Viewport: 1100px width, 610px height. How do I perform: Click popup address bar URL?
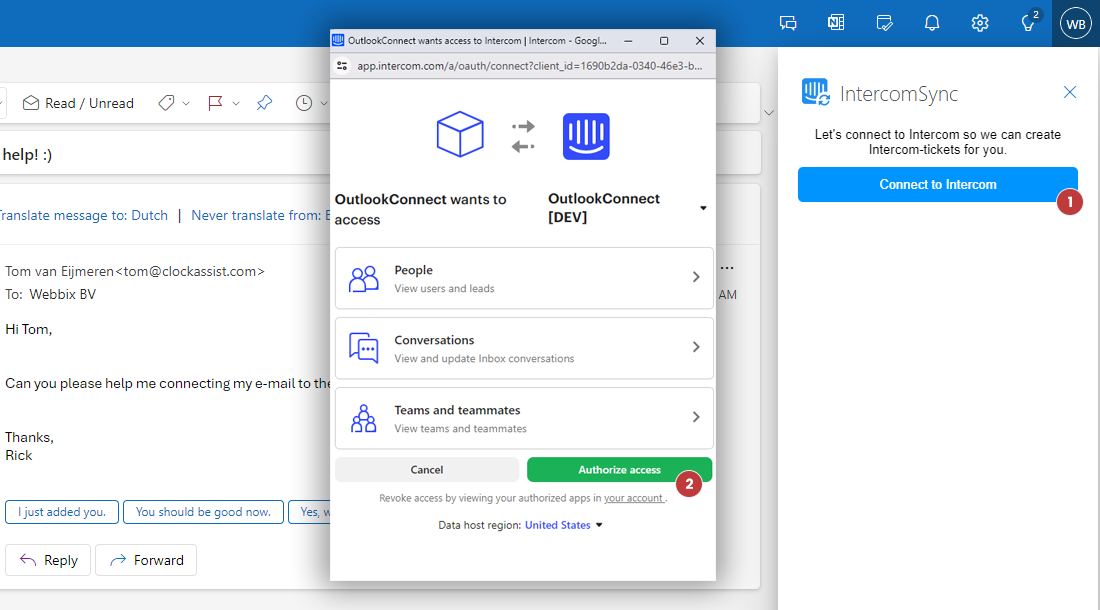530,66
